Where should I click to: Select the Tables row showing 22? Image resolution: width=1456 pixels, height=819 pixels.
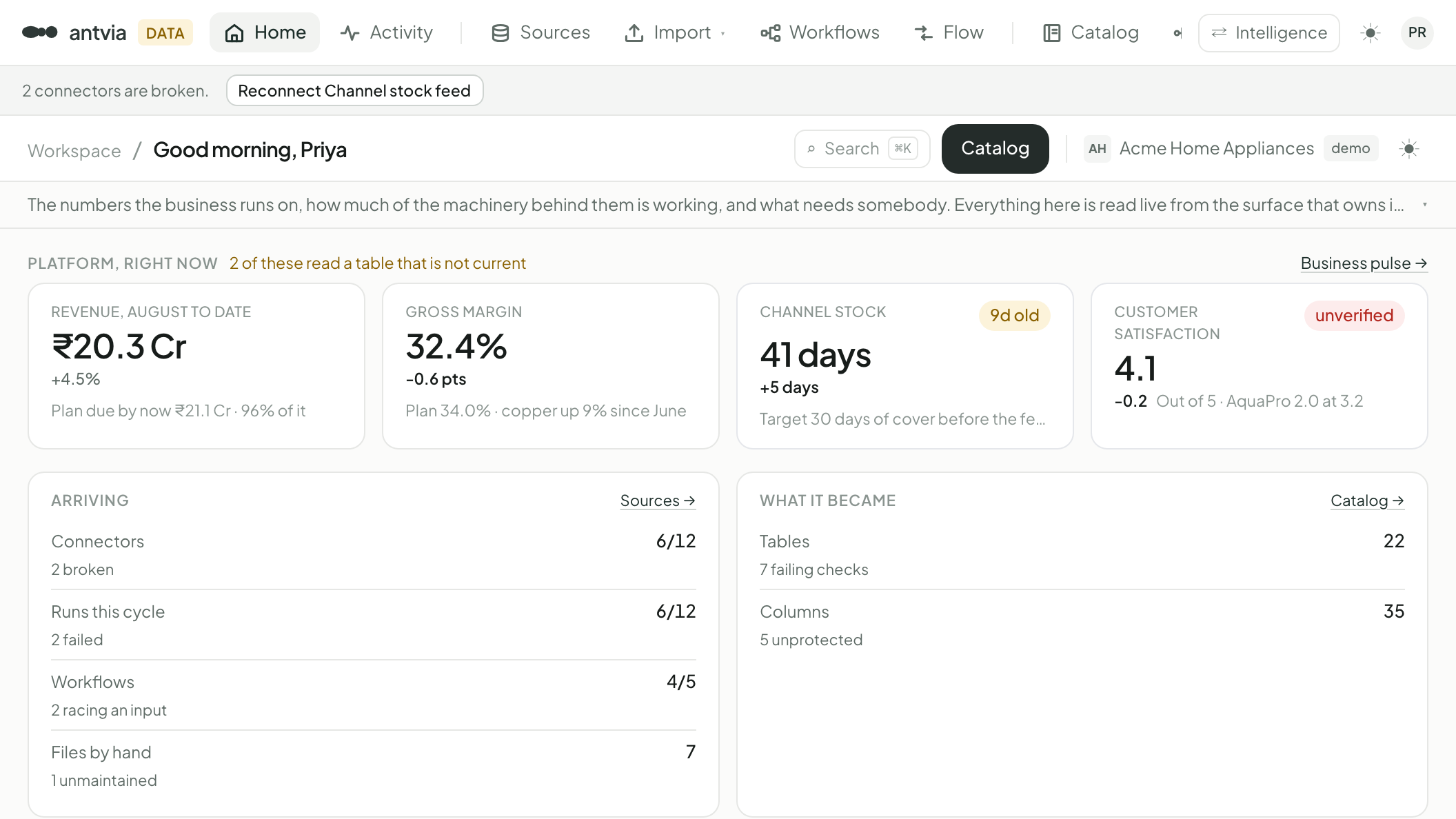(x=1082, y=555)
